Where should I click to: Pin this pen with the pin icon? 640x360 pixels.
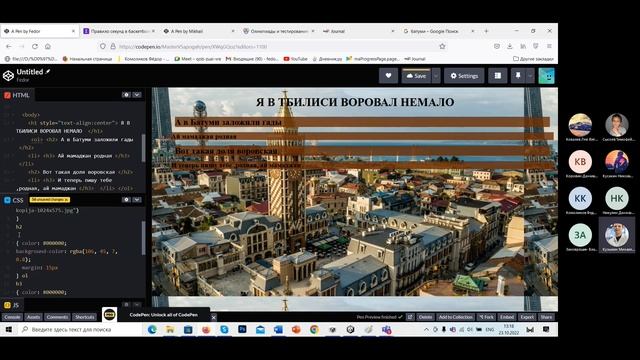(518, 76)
